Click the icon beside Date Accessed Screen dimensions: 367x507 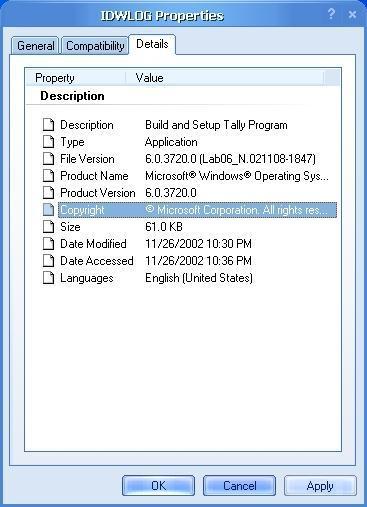pos(49,261)
